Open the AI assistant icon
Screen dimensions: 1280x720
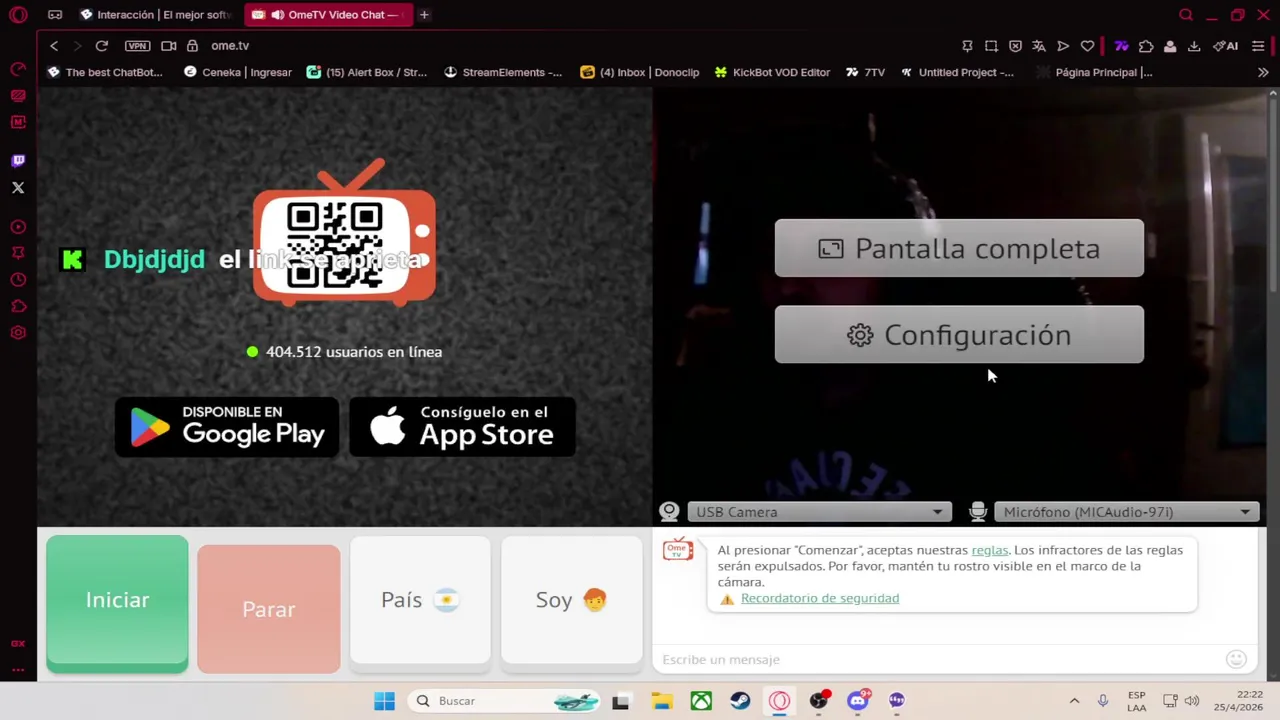click(x=1226, y=46)
